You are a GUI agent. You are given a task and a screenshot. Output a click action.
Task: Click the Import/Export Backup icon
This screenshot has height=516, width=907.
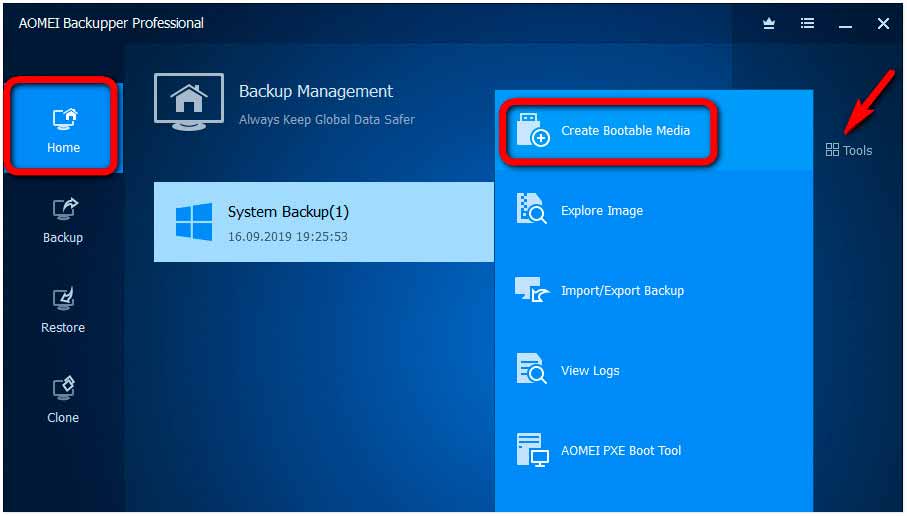531,290
